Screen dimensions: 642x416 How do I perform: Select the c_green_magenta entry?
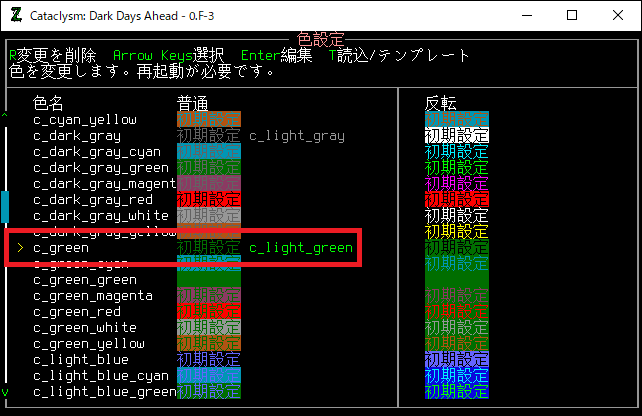[x=93, y=295]
